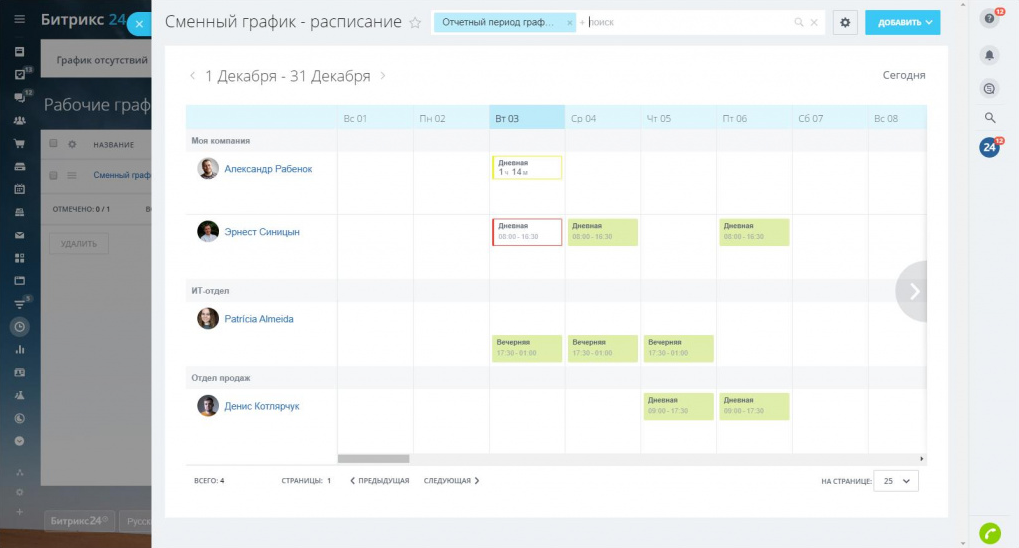The height and width of the screenshot is (548, 1019).
Task: Open the per-page count dropdown showing 25
Action: (896, 481)
